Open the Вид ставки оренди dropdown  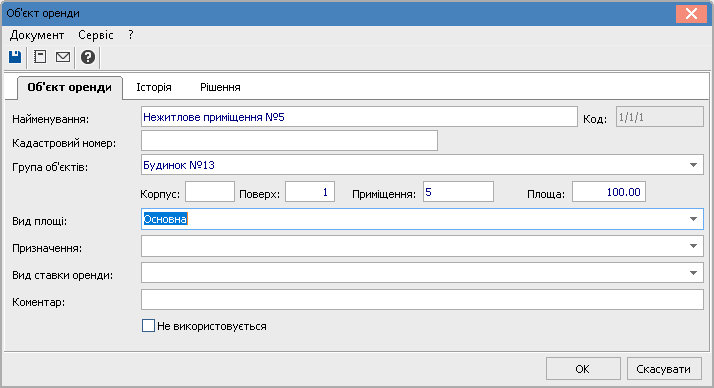[x=694, y=273]
